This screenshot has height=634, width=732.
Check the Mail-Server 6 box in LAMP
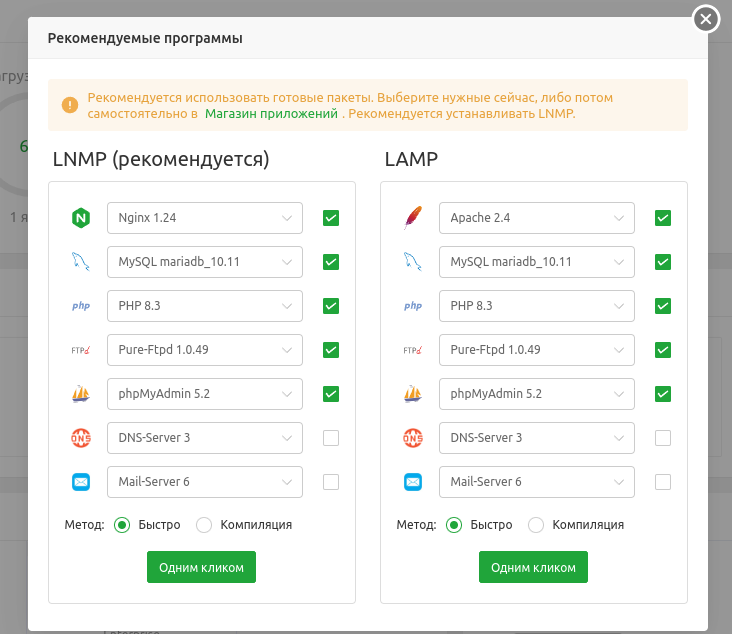(662, 482)
